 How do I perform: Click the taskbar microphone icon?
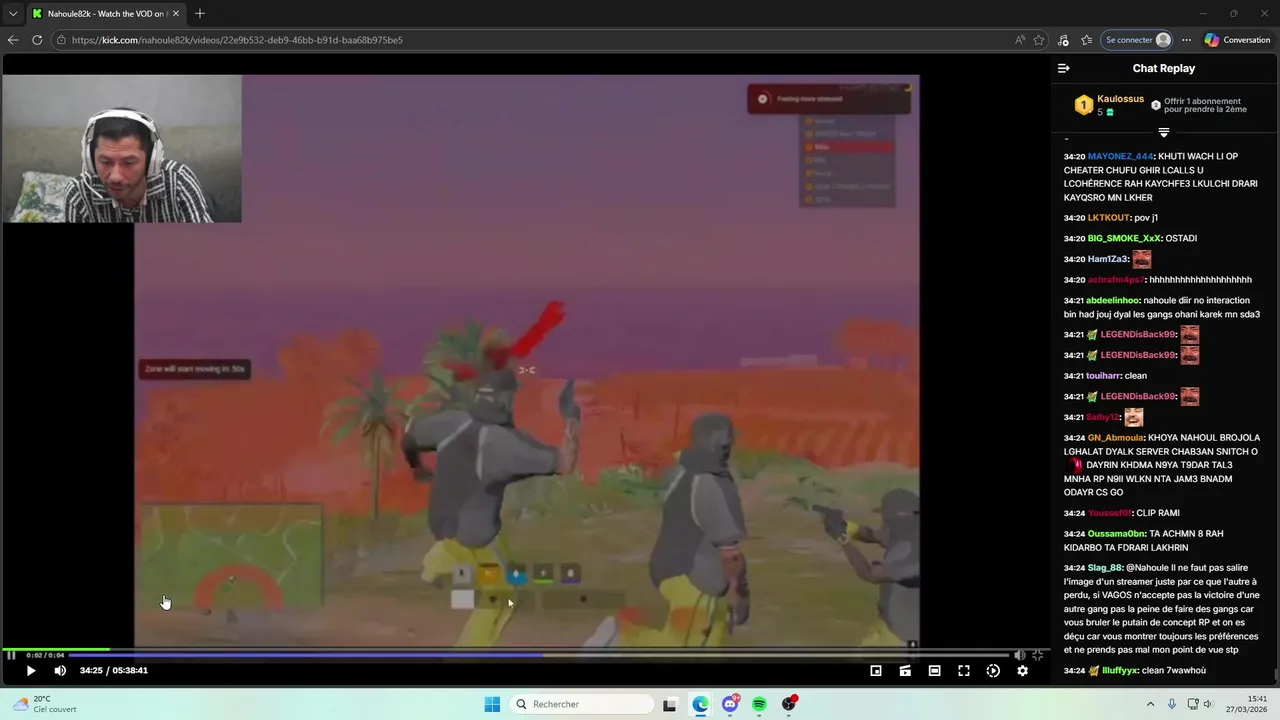(x=1172, y=704)
